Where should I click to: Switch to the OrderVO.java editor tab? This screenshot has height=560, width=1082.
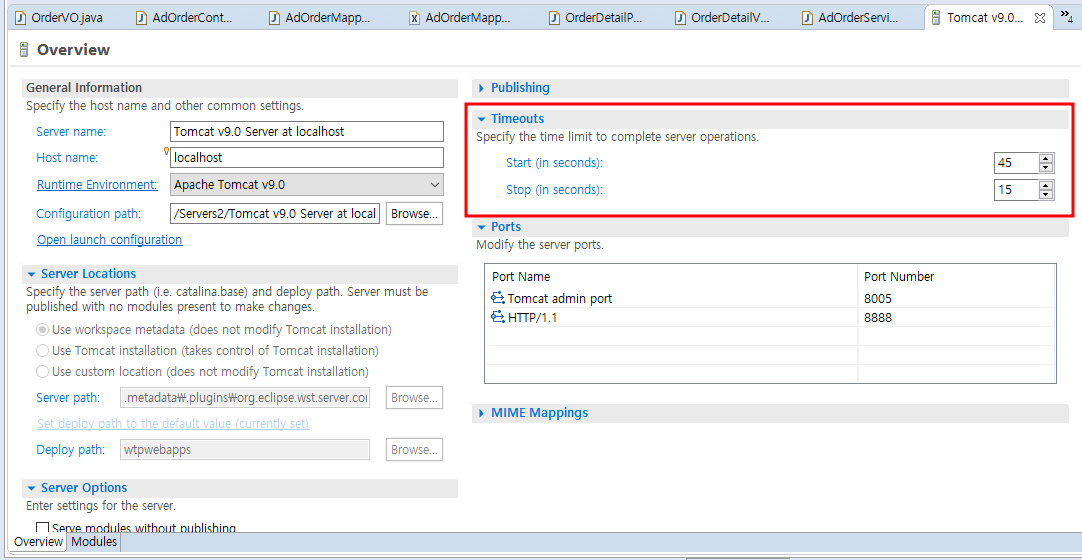59,18
